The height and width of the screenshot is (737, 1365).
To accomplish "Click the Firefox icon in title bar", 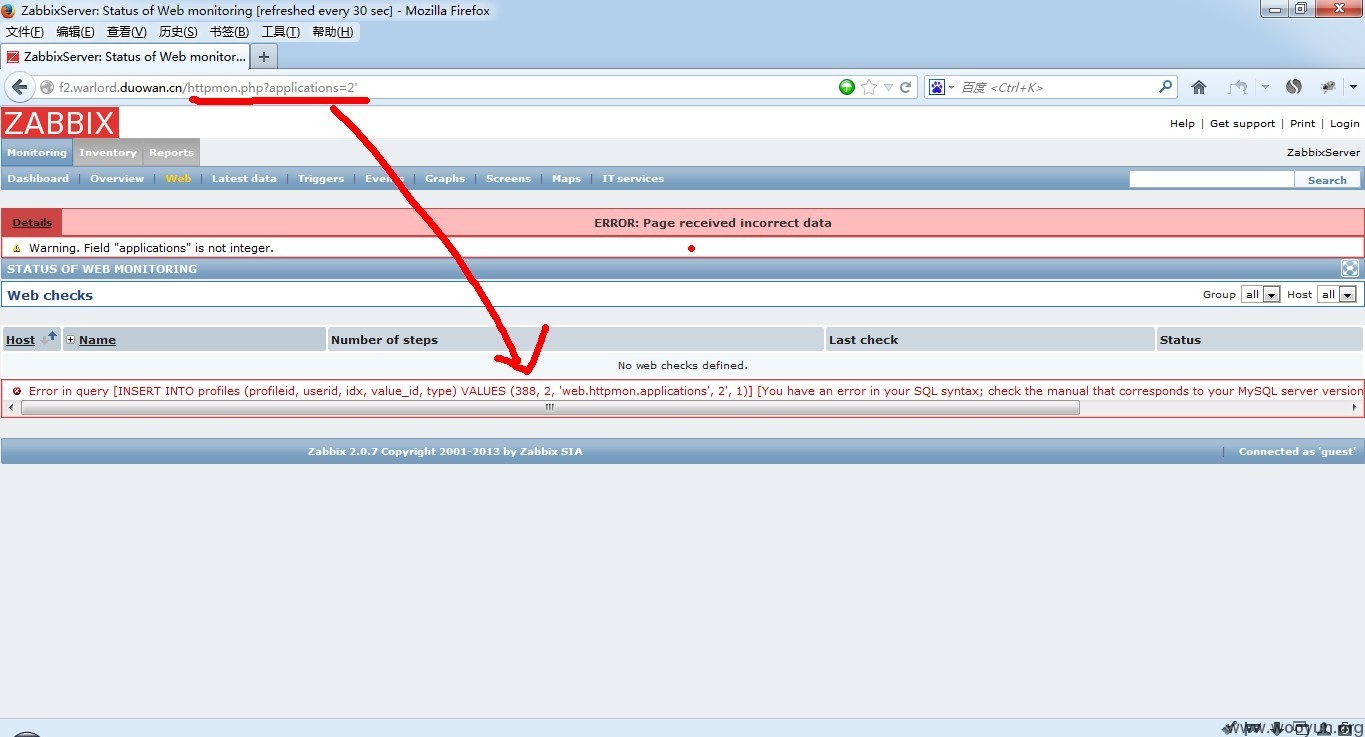I will [8, 10].
